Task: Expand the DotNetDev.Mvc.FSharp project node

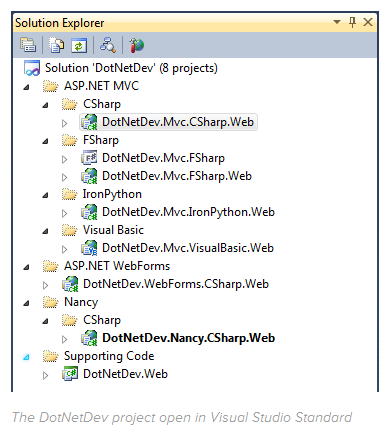Action: [x=65, y=159]
